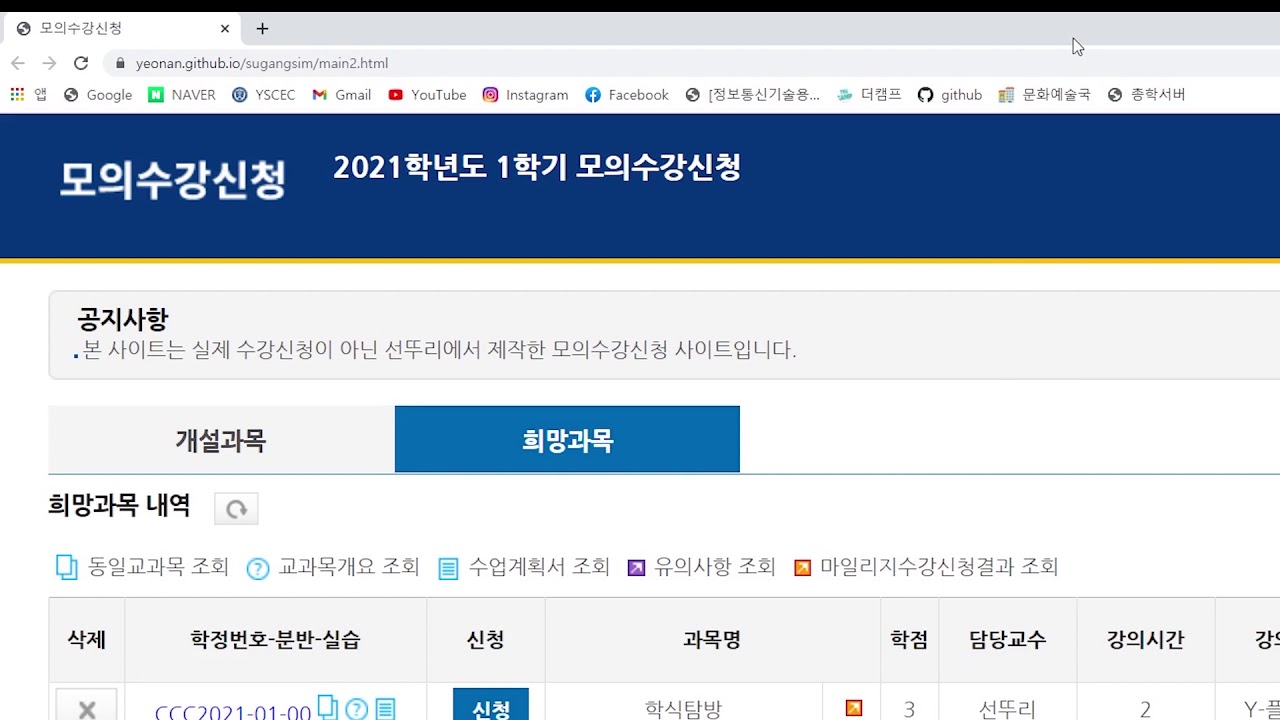The image size is (1280, 720).
Task: Open the YSCEC bookmark
Action: pyautogui.click(x=263, y=95)
